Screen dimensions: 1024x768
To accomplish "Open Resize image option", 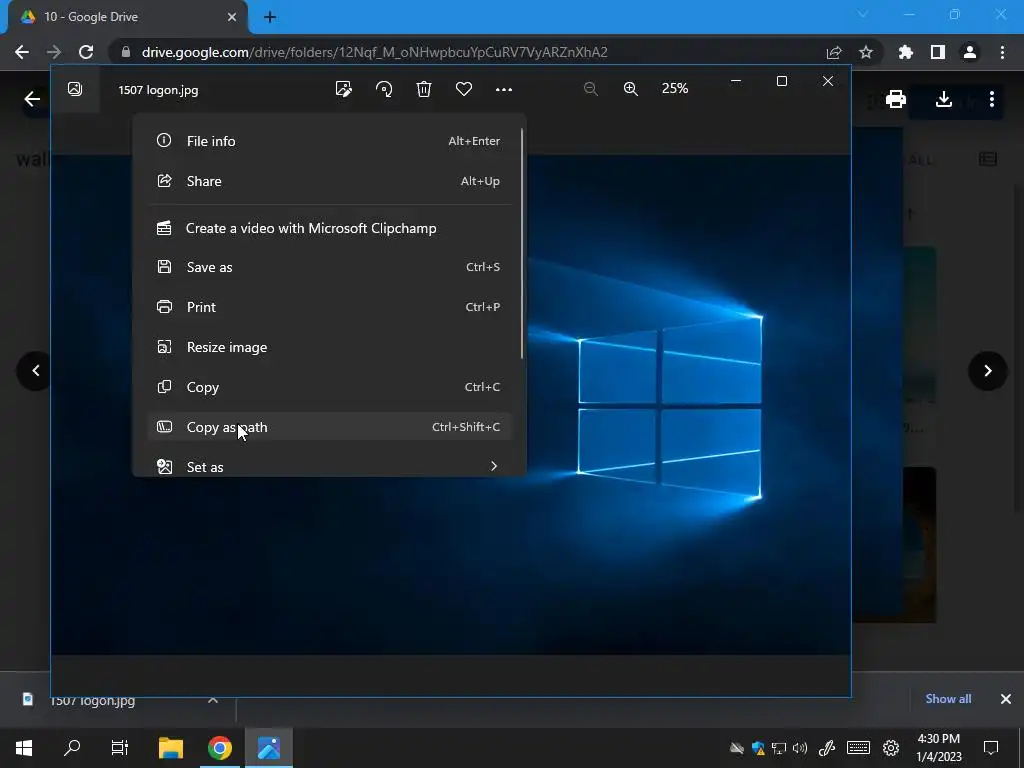I will 328,347.
